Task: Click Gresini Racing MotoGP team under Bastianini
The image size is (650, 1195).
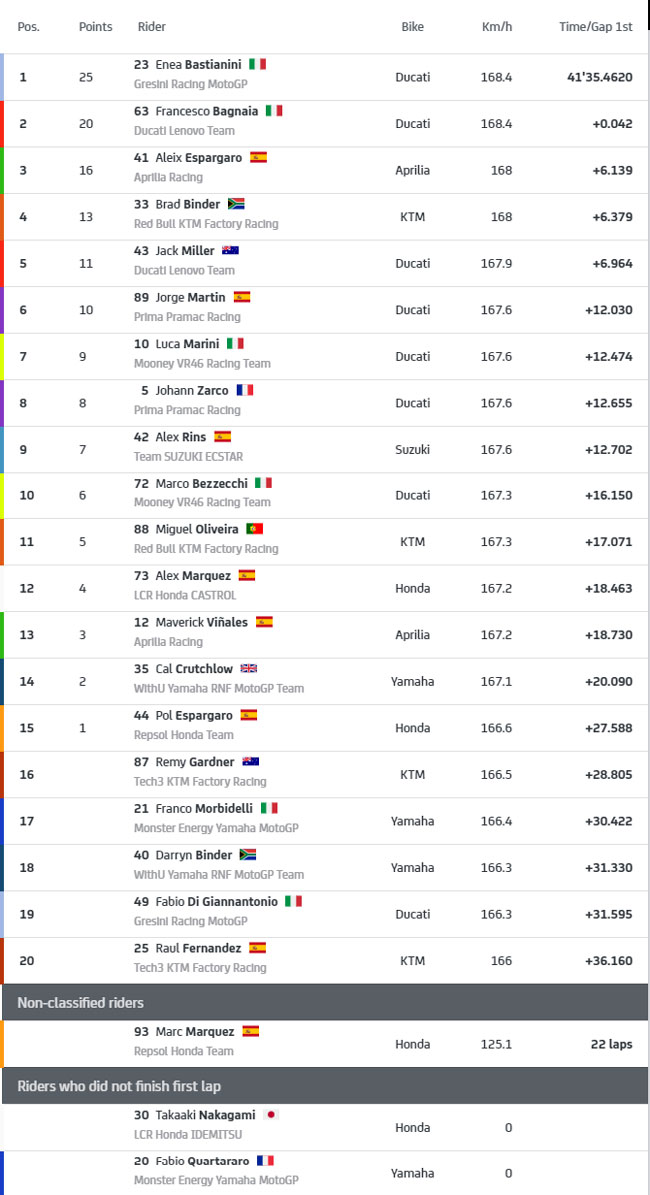Action: (191, 85)
